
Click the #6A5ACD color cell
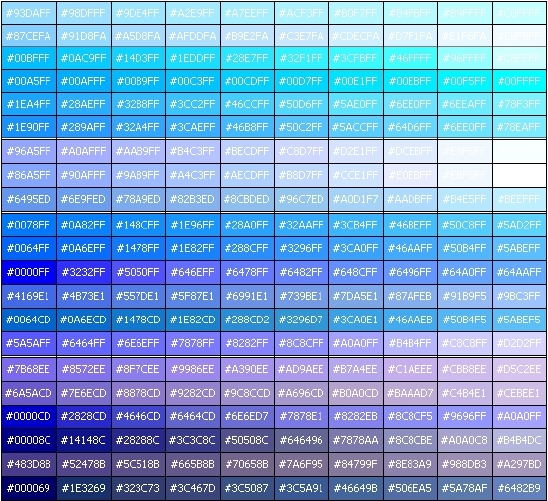coord(29,393)
